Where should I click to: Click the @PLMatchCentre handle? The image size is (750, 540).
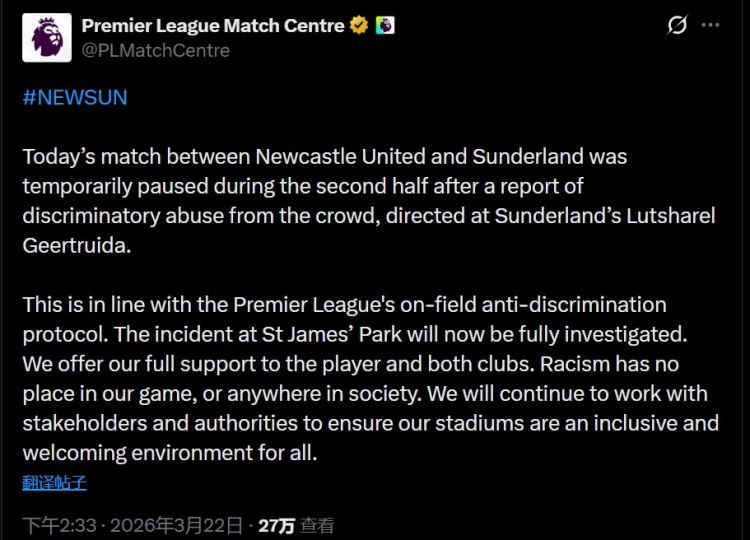tap(155, 50)
